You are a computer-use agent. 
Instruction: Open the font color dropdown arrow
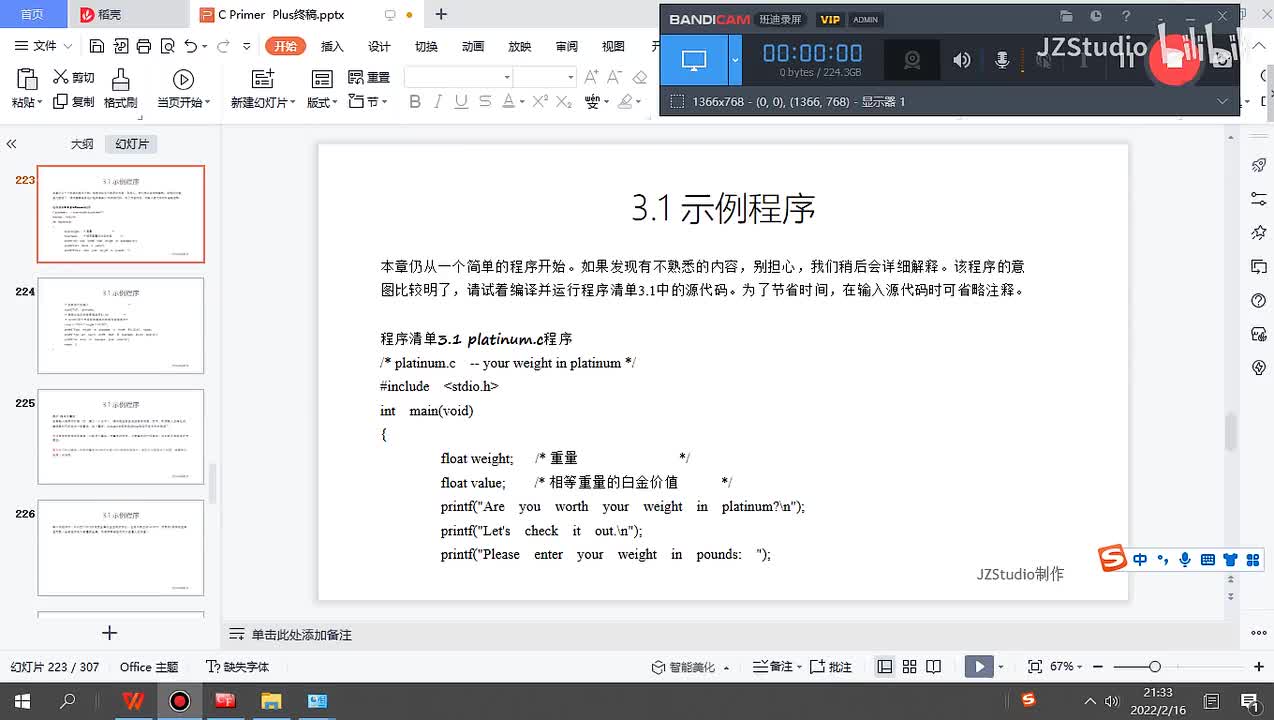coord(522,102)
